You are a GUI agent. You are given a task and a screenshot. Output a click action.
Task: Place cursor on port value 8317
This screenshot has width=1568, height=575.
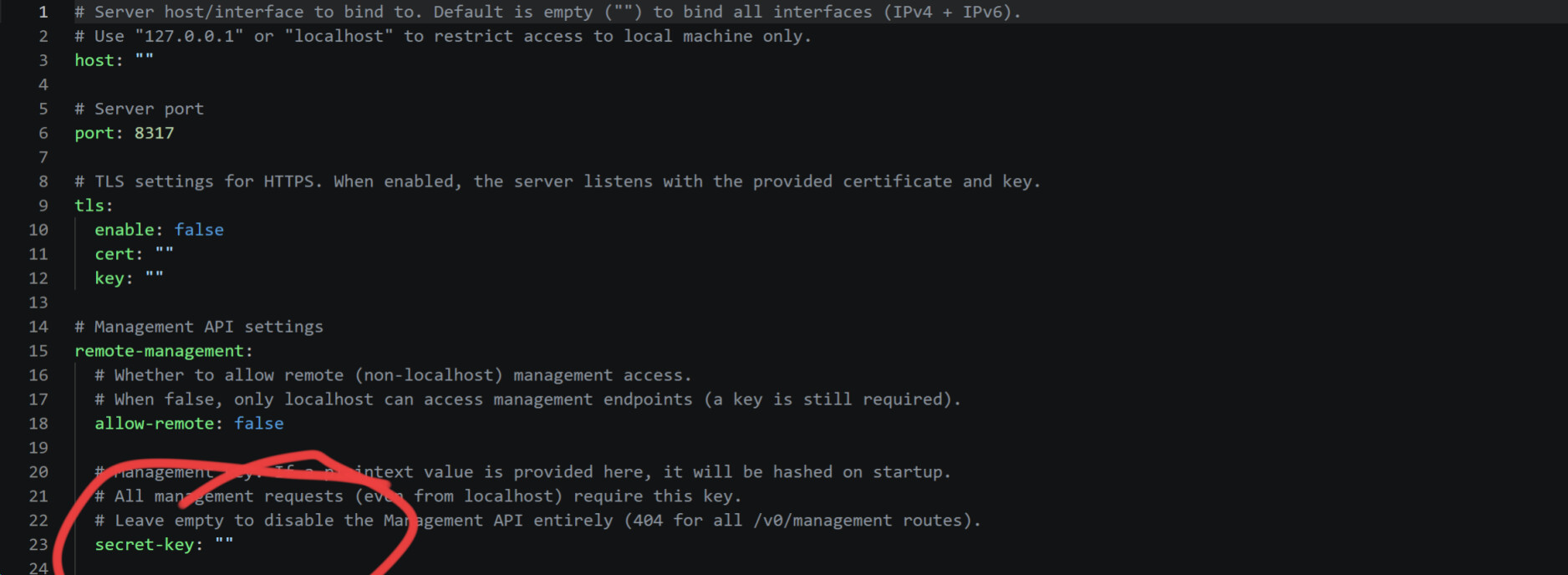click(x=154, y=133)
